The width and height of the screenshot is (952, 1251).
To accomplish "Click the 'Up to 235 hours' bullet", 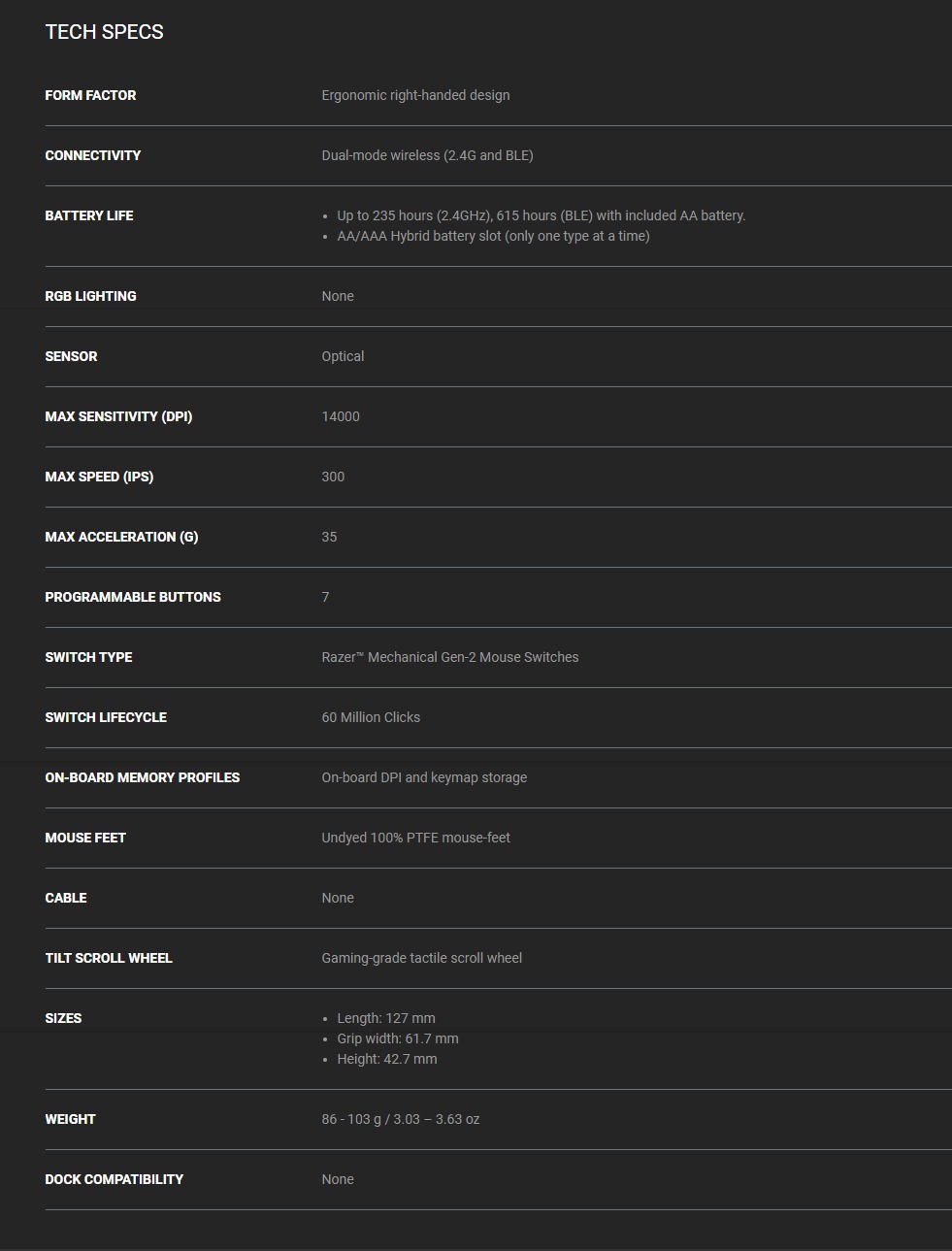I will tap(541, 215).
